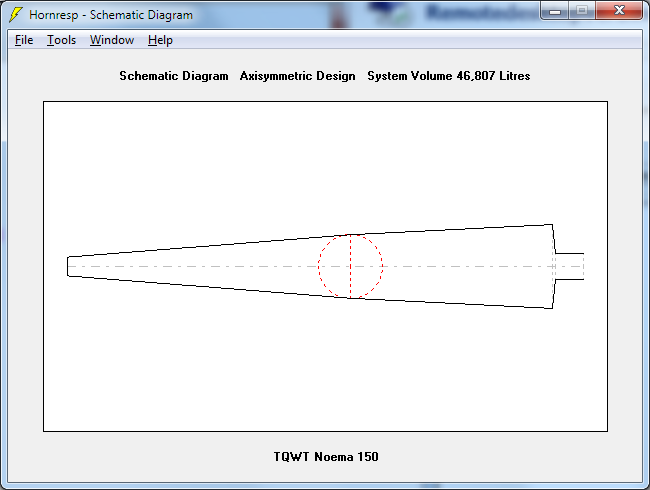The height and width of the screenshot is (490, 650).
Task: Open the File menu
Action: [24, 40]
